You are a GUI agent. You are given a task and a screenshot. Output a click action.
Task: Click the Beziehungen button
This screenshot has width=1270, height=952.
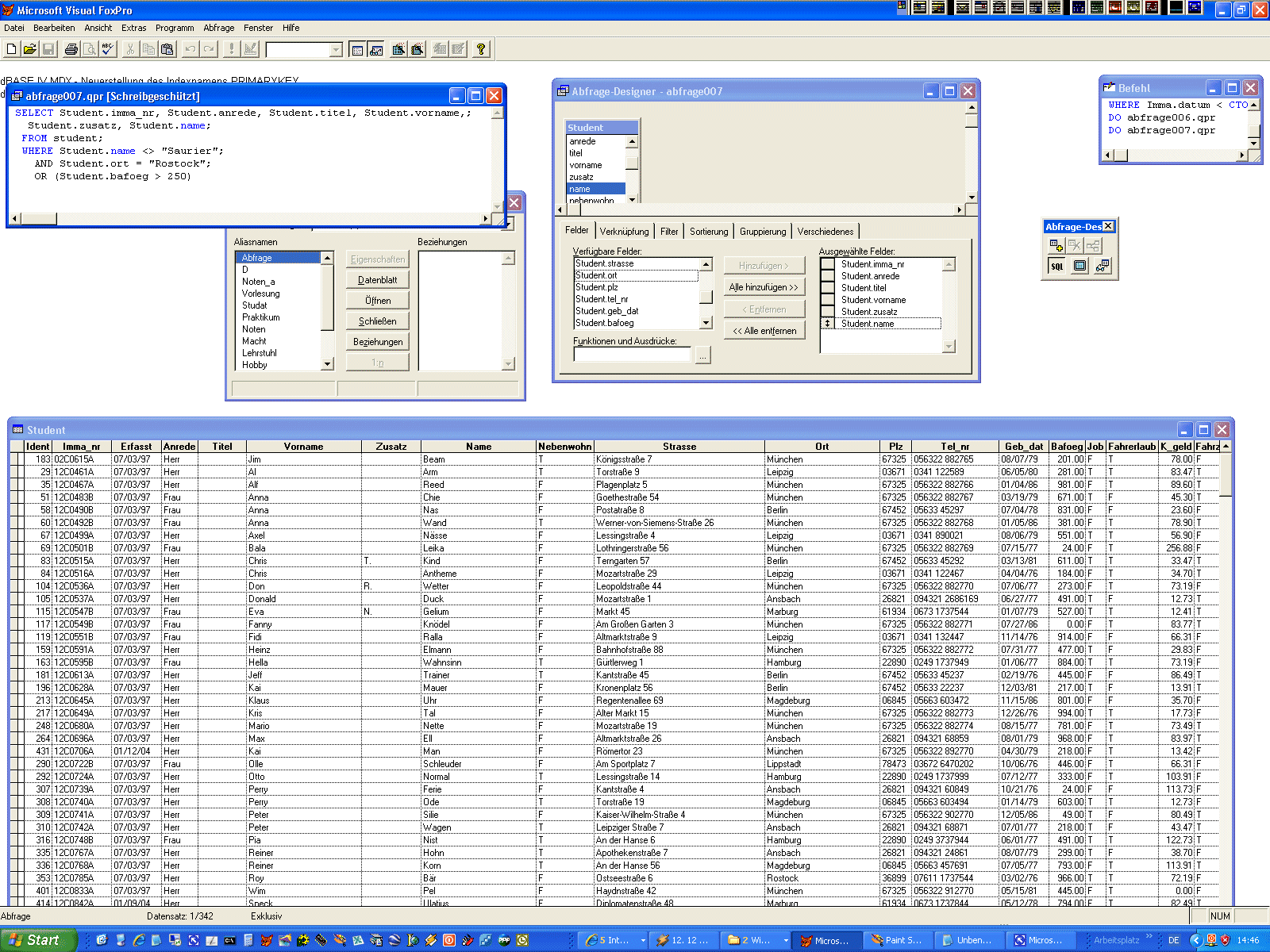(x=378, y=342)
